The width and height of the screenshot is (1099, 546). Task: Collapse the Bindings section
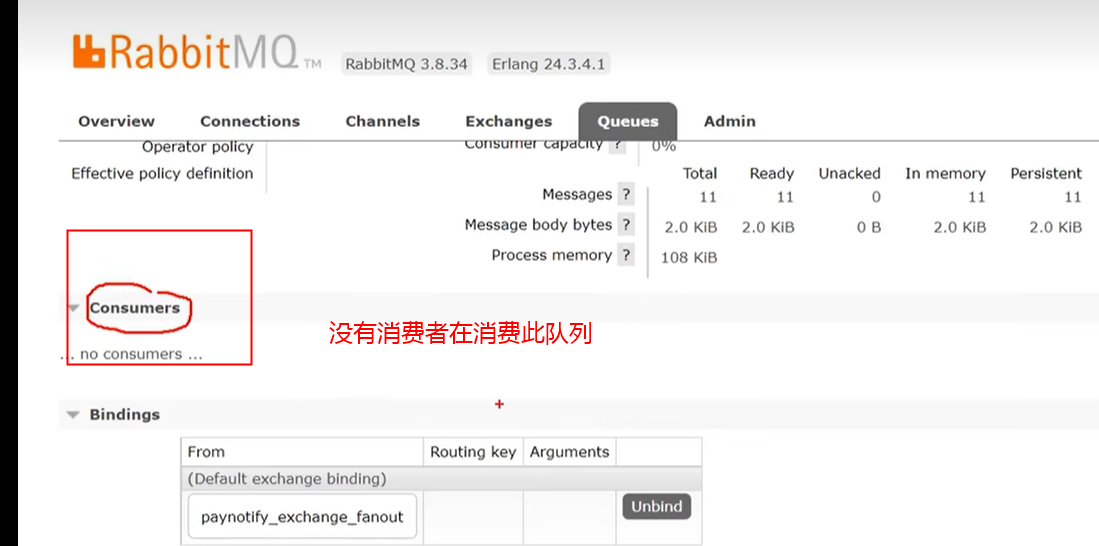coord(72,415)
